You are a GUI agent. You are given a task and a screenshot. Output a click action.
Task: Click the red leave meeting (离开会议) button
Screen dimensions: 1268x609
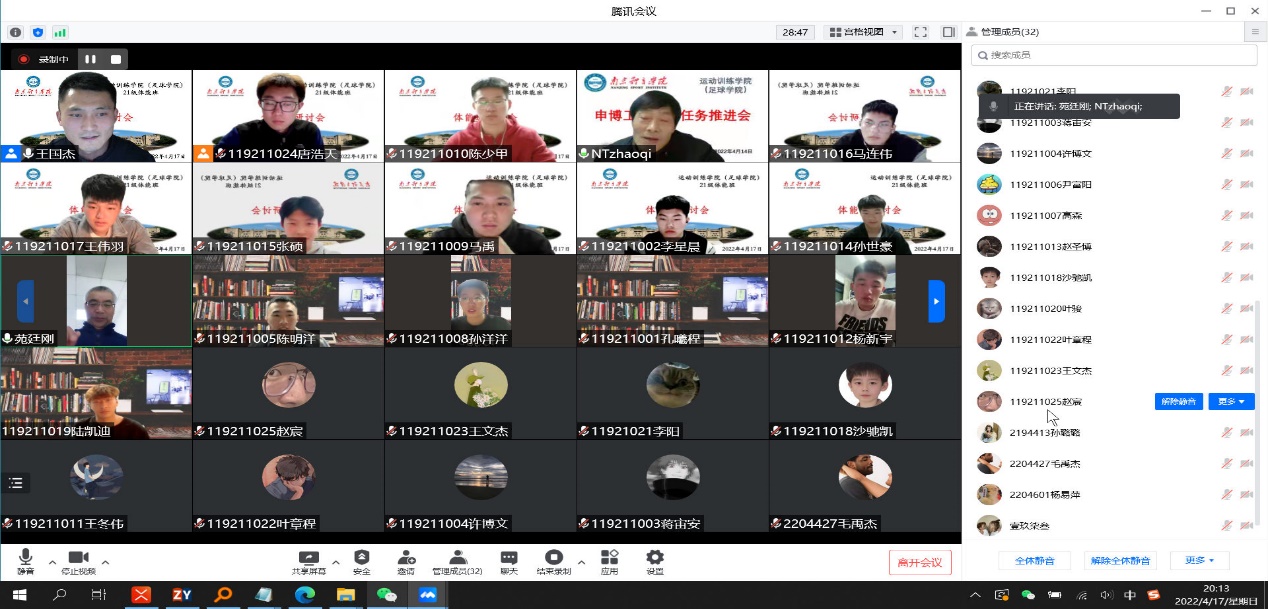pyautogui.click(x=920, y=562)
